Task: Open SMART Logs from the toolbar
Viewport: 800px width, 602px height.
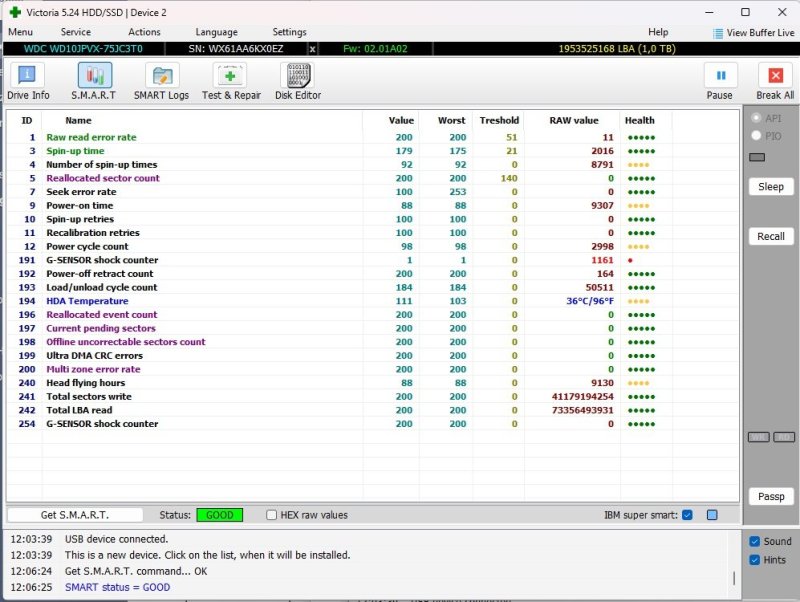Action: [161, 76]
